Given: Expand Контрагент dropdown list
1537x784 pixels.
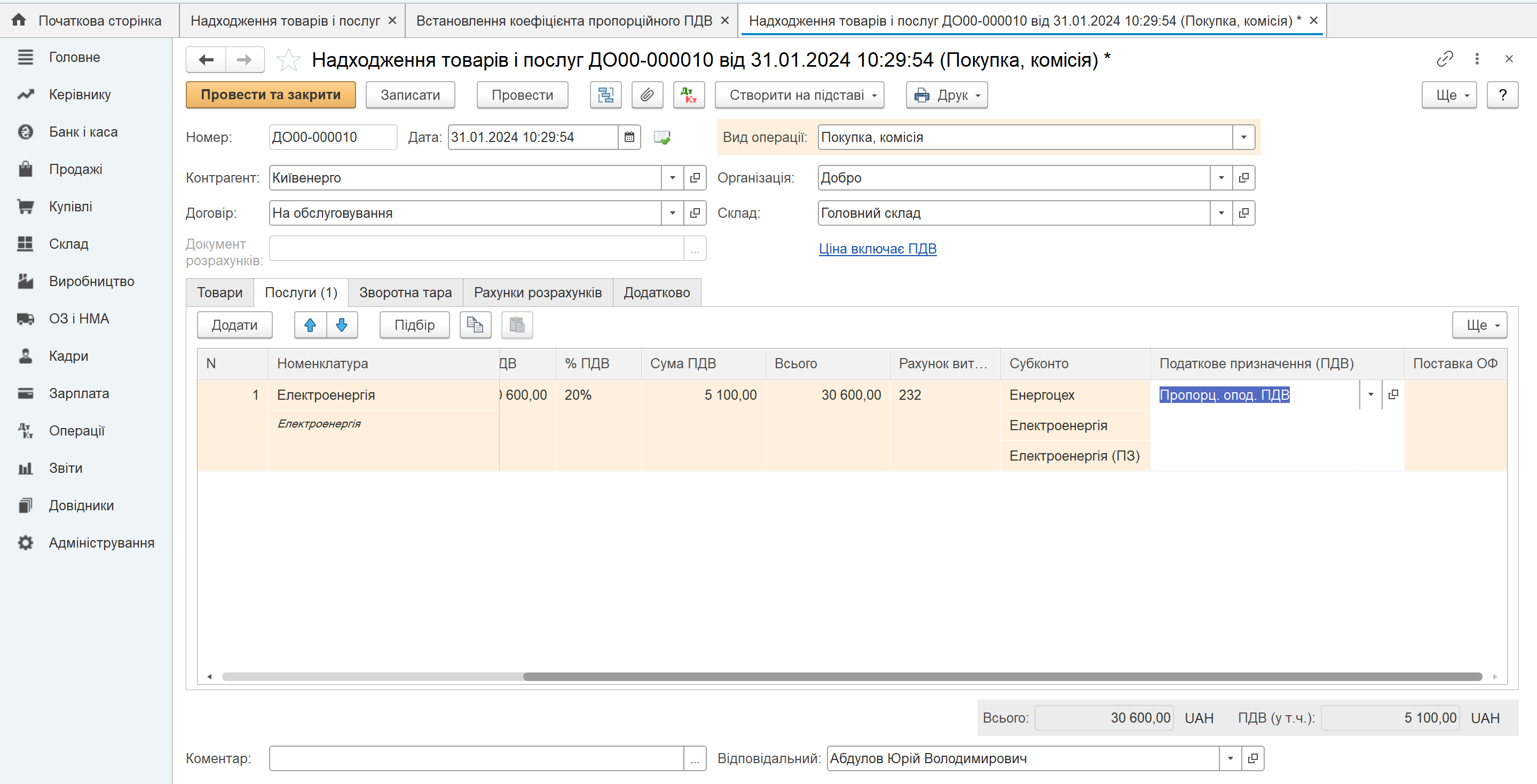Looking at the screenshot, I should click(x=673, y=178).
